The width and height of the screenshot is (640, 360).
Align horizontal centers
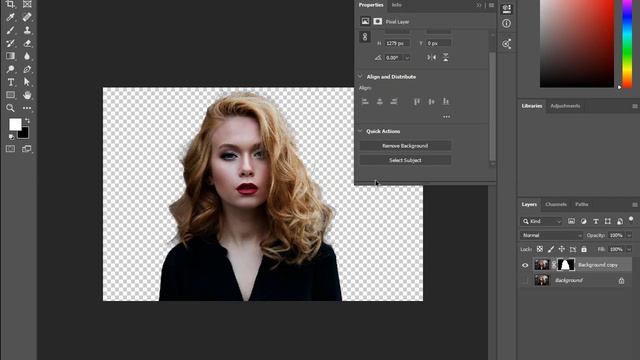(x=380, y=102)
